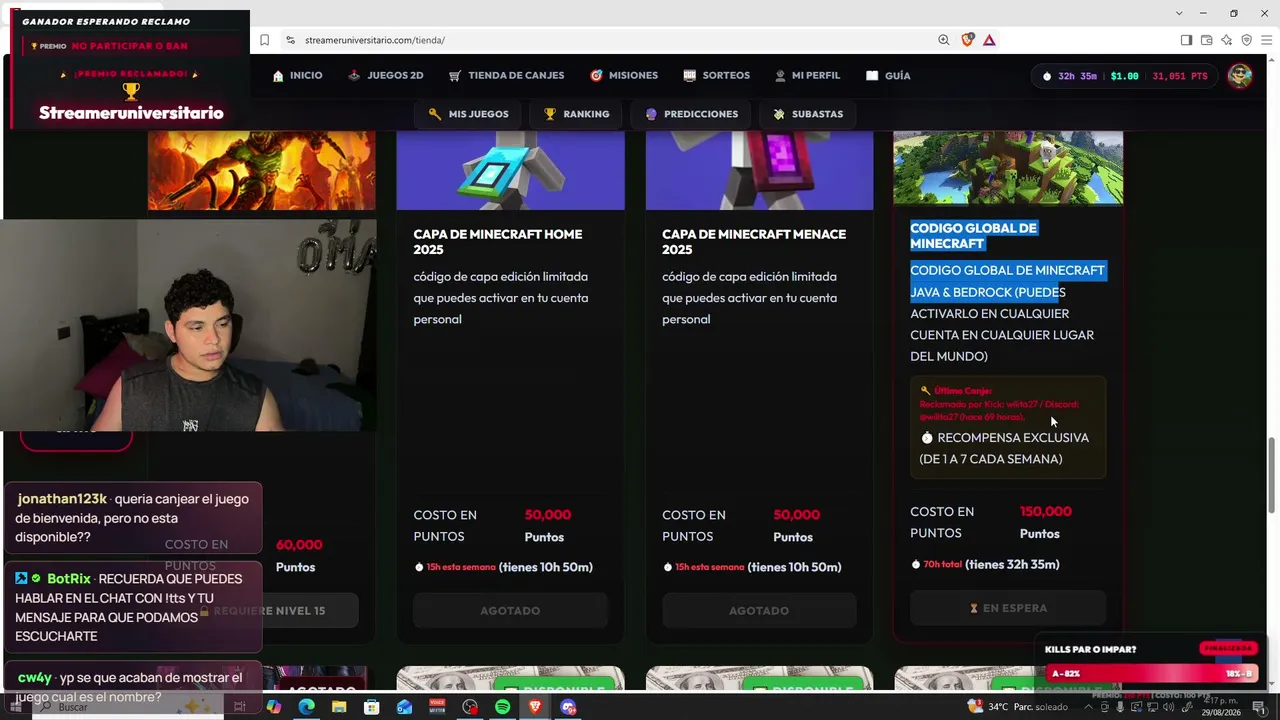This screenshot has width=1280, height=720.
Task: Open the Capa de Minecraft Home 2025 image
Action: click(x=510, y=170)
